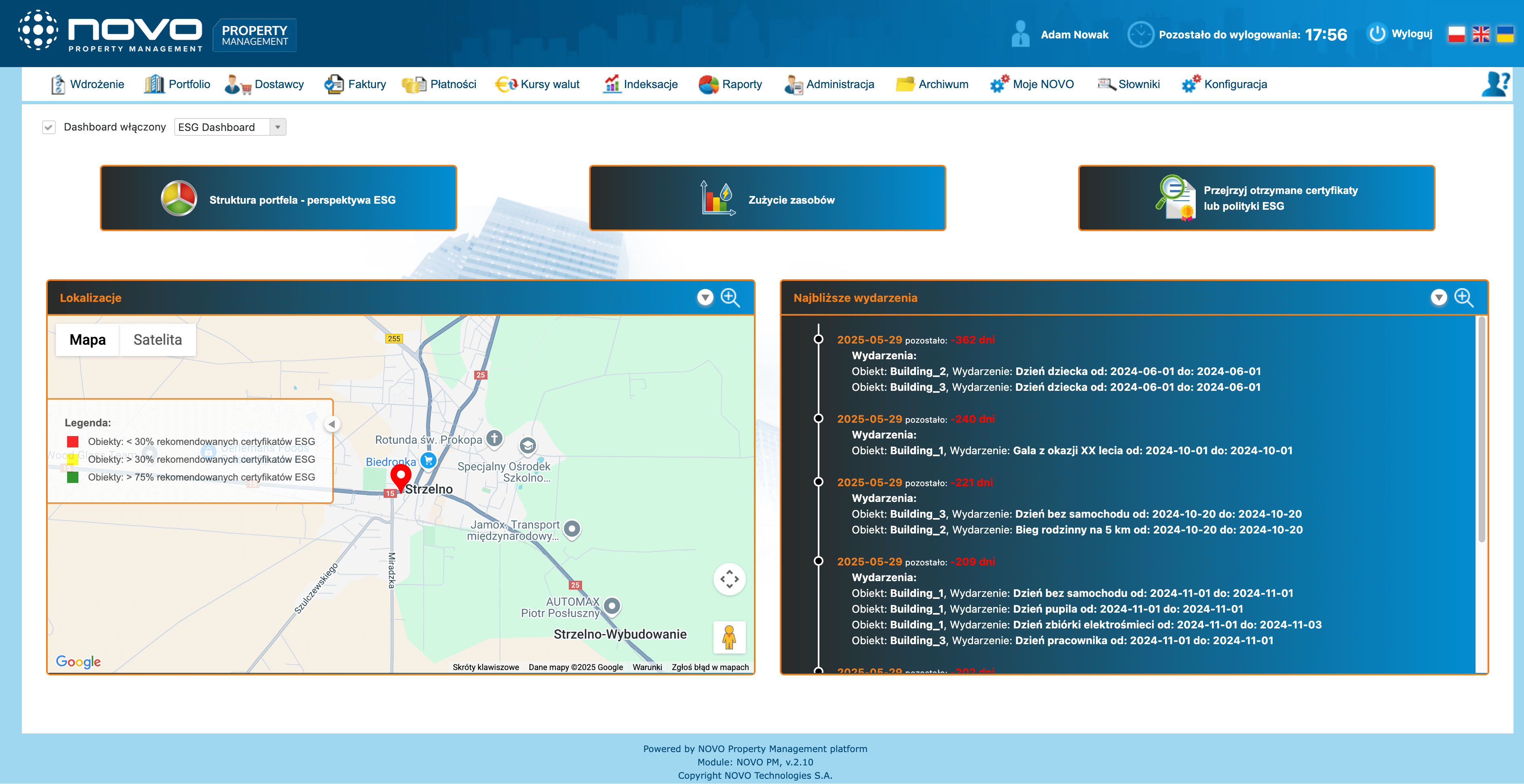
Task: Hide the map legend with arrow
Action: tap(332, 424)
